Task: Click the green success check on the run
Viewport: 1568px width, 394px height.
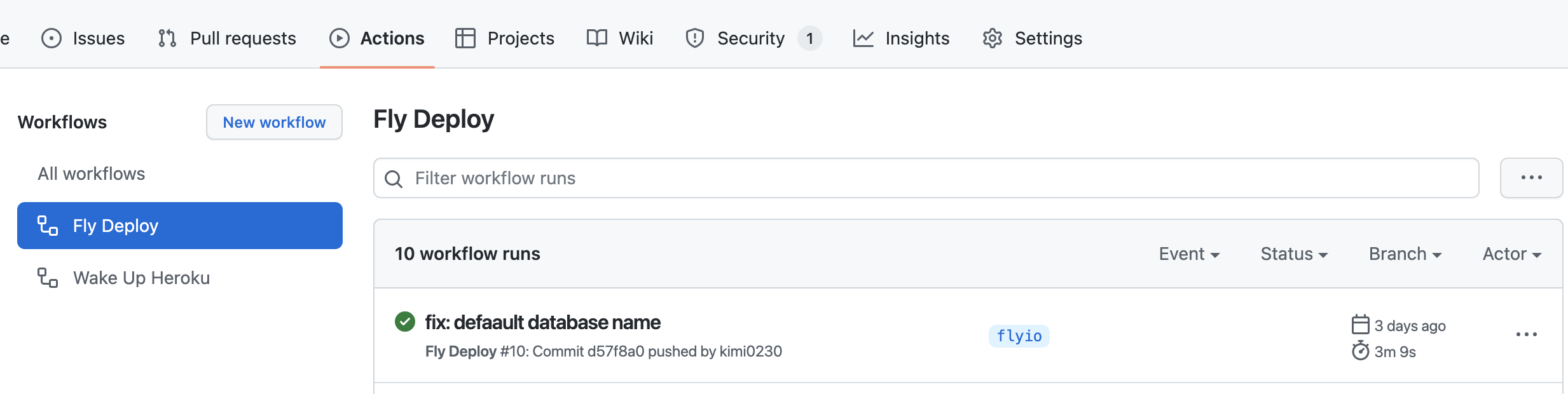Action: pos(405,322)
